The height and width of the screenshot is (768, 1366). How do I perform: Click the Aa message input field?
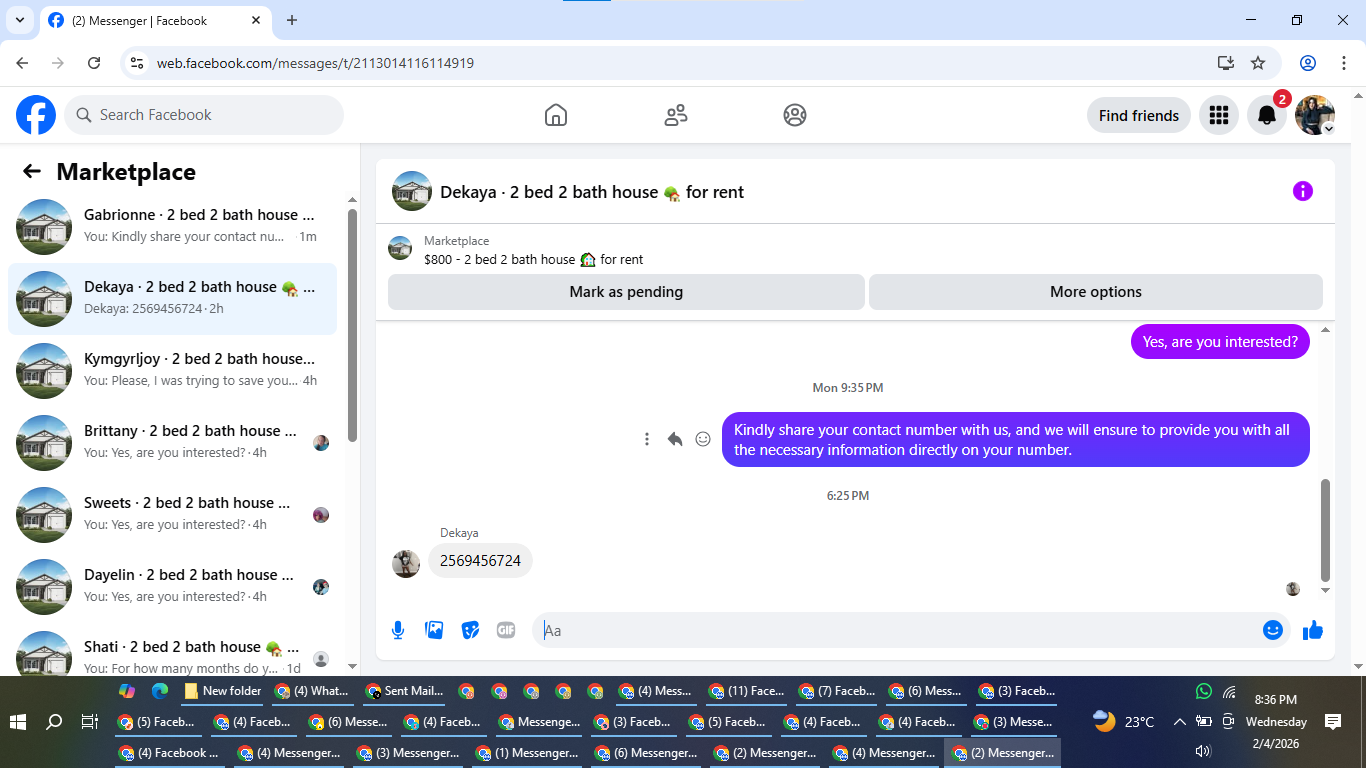click(896, 630)
